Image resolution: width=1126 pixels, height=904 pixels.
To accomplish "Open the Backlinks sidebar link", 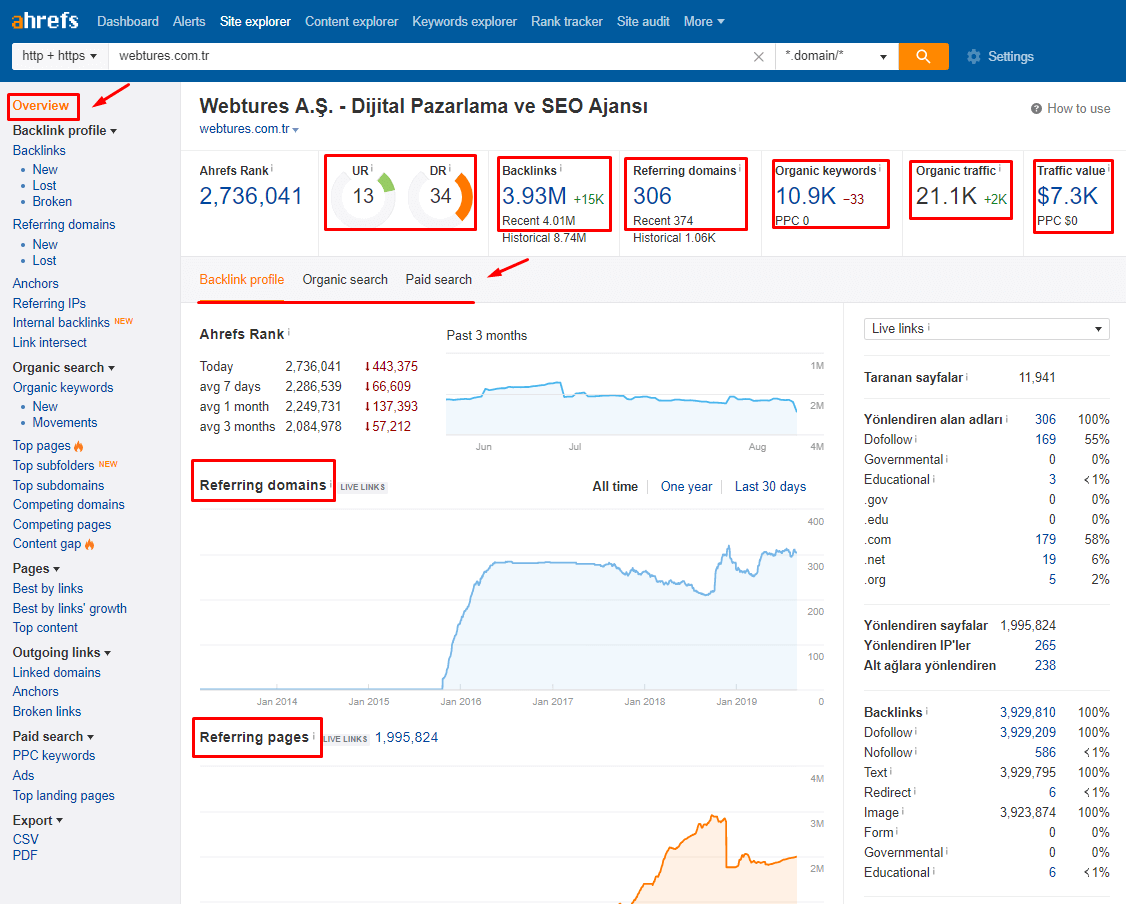I will tap(39, 151).
